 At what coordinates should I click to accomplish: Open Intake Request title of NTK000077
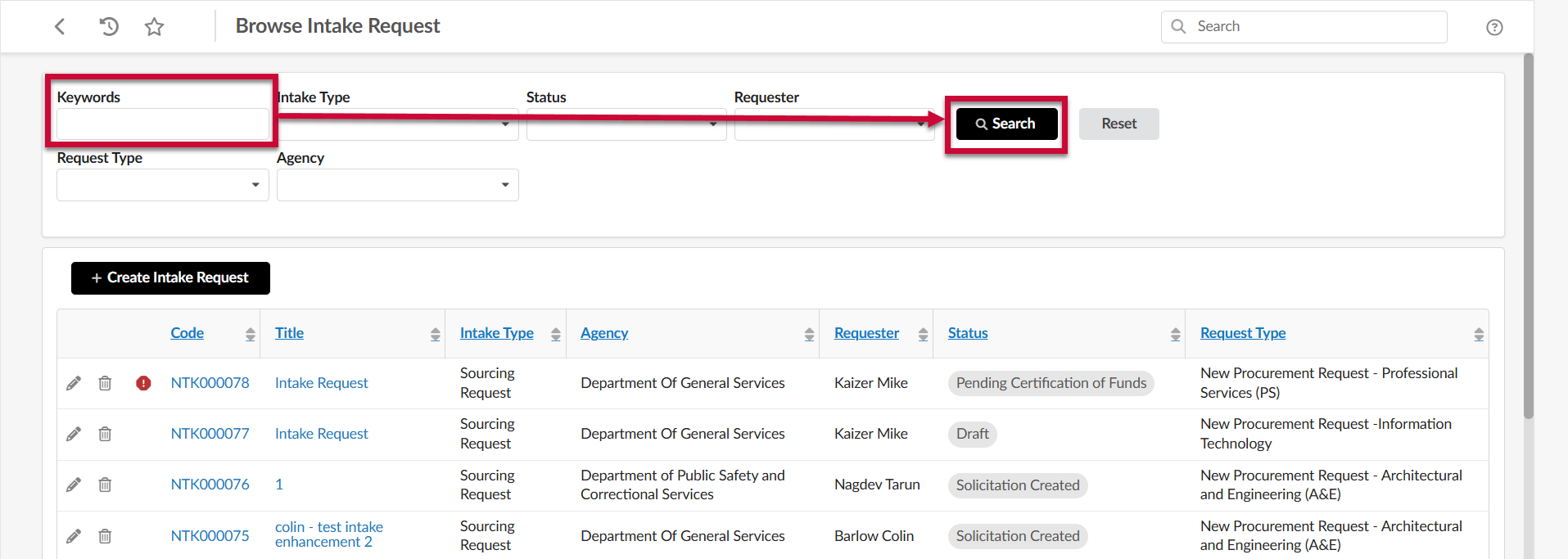(x=321, y=434)
